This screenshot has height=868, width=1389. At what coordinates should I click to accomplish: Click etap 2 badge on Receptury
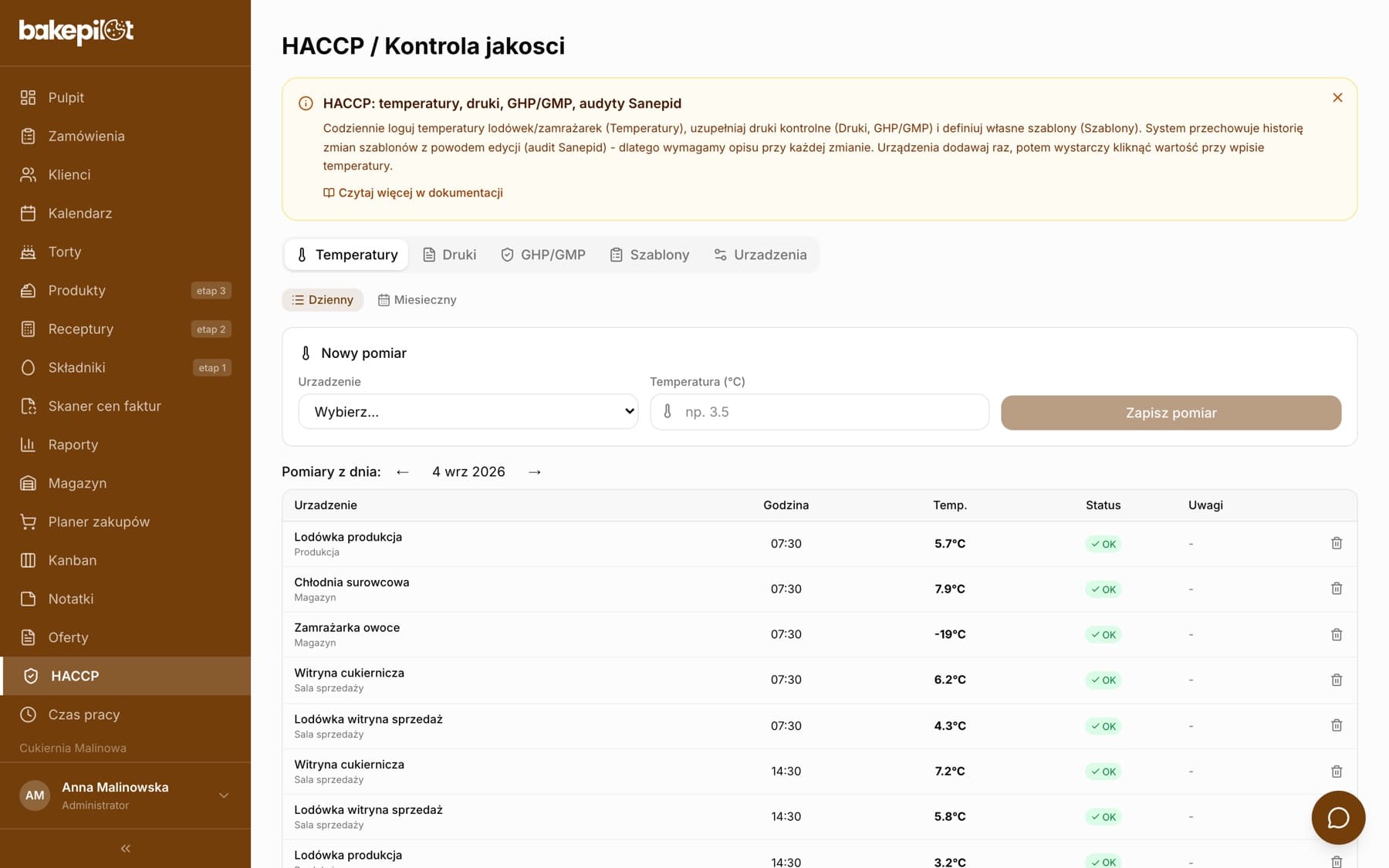211,329
